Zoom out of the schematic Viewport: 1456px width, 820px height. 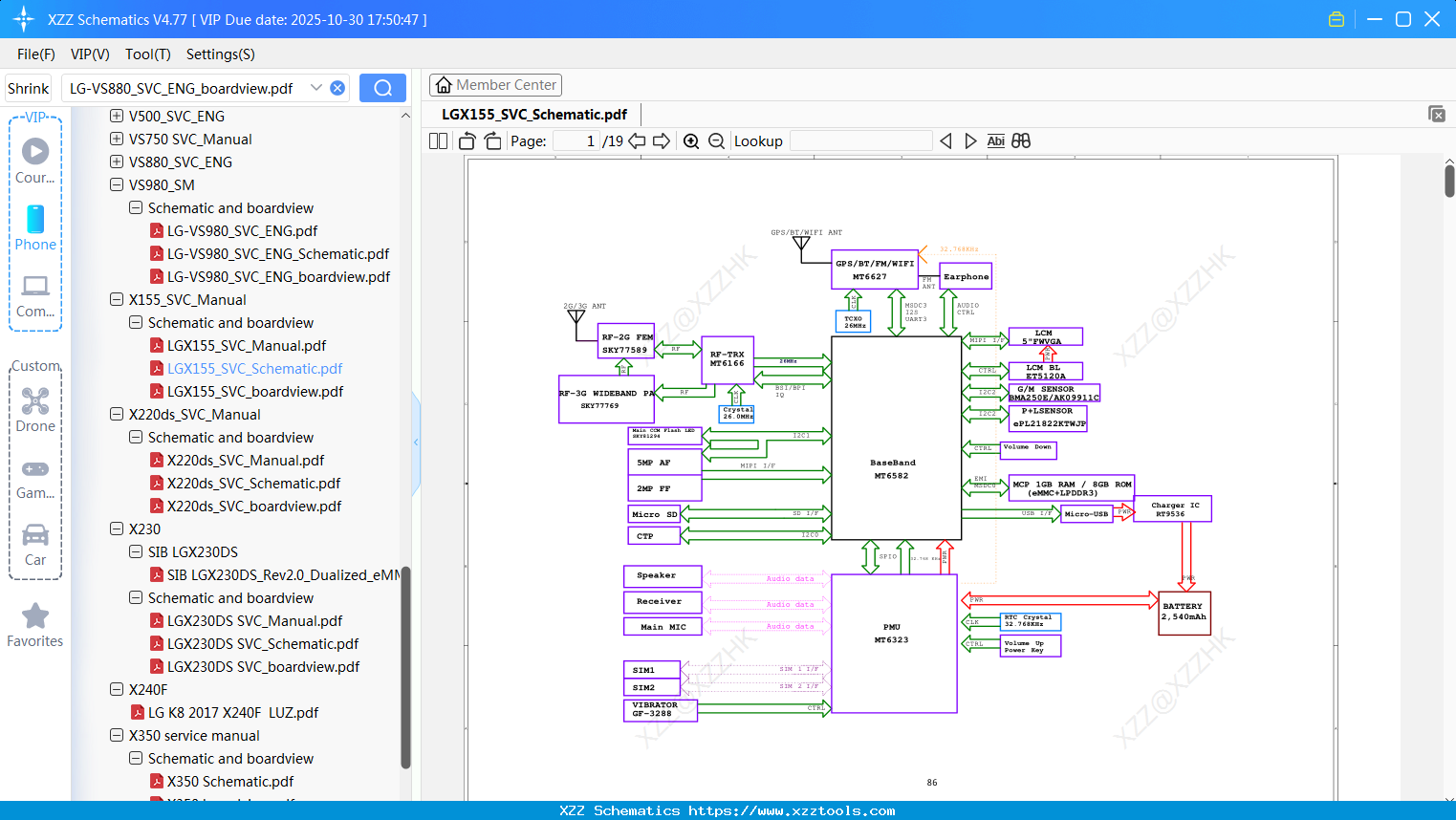[x=715, y=140]
